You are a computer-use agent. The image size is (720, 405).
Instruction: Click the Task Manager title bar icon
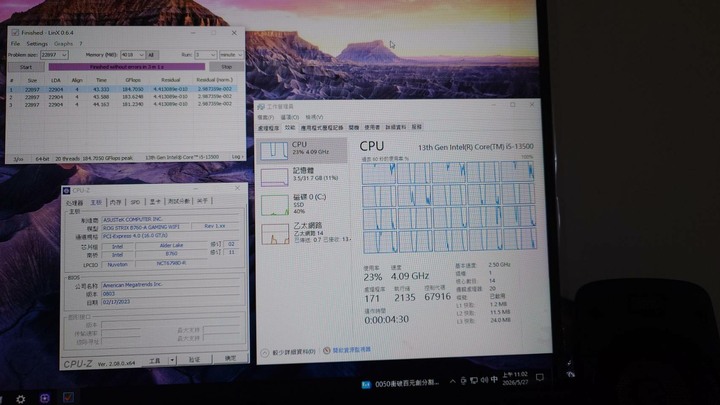tap(261, 107)
